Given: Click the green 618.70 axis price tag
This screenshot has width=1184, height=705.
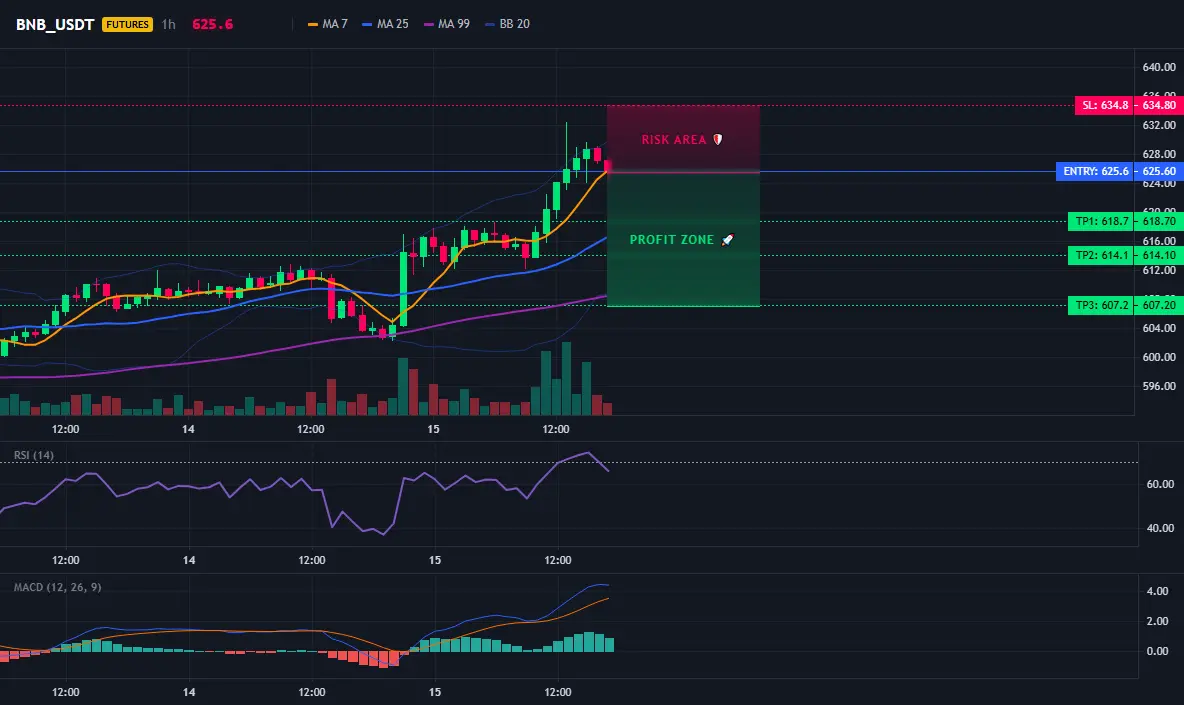Looking at the screenshot, I should (x=1159, y=221).
